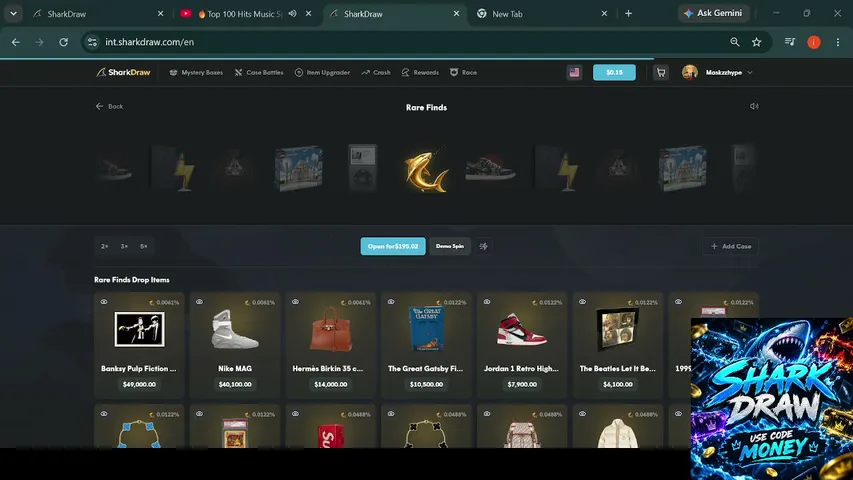Click browser back arrow
853x480 pixels.
tap(16, 42)
